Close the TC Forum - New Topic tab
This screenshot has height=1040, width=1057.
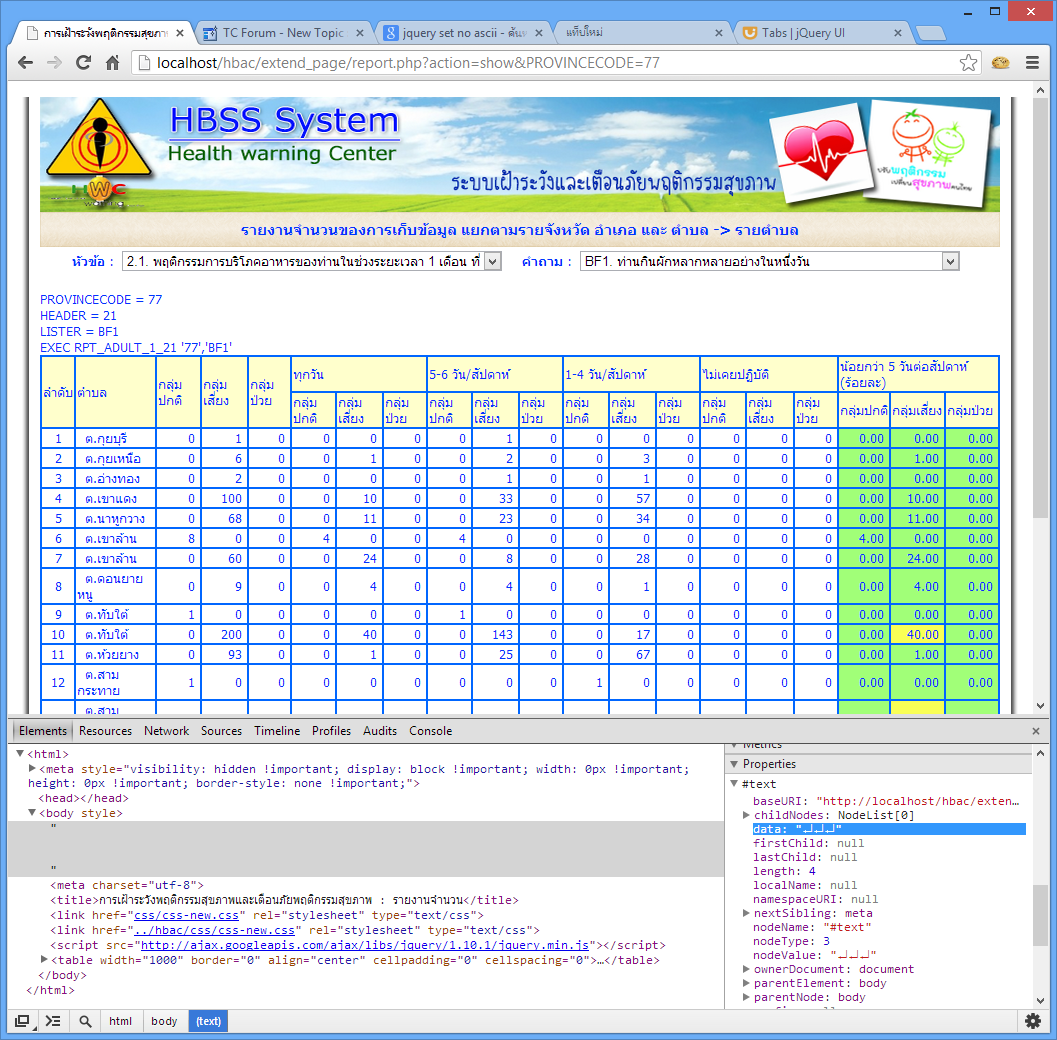coord(360,33)
